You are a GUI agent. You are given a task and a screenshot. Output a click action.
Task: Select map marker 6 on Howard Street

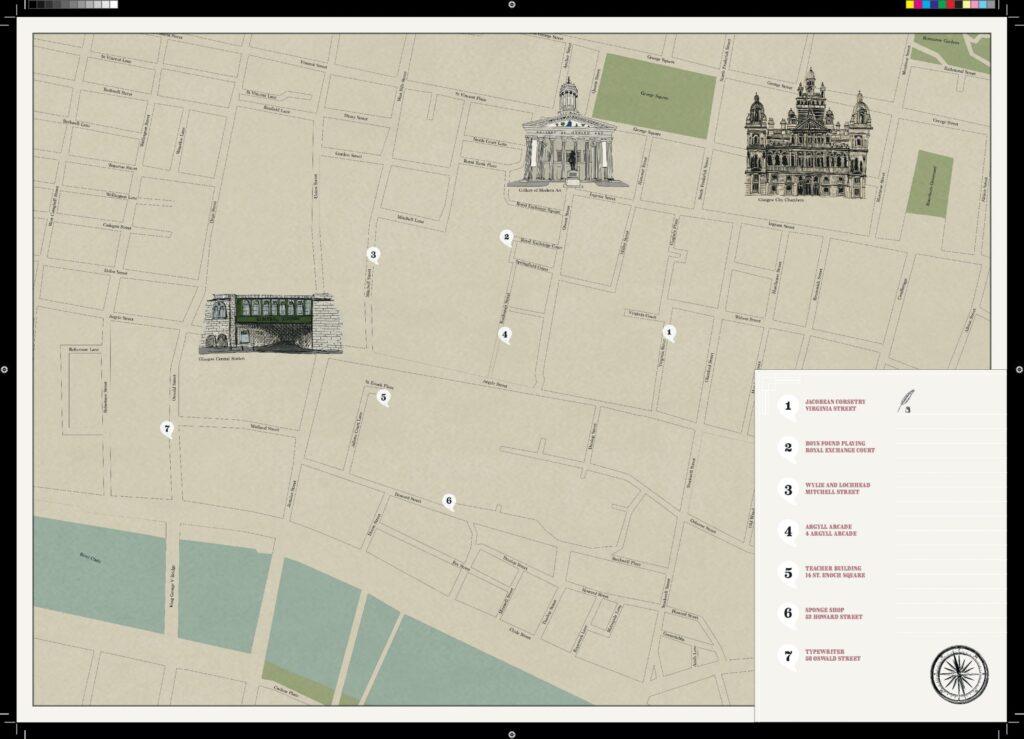(449, 501)
